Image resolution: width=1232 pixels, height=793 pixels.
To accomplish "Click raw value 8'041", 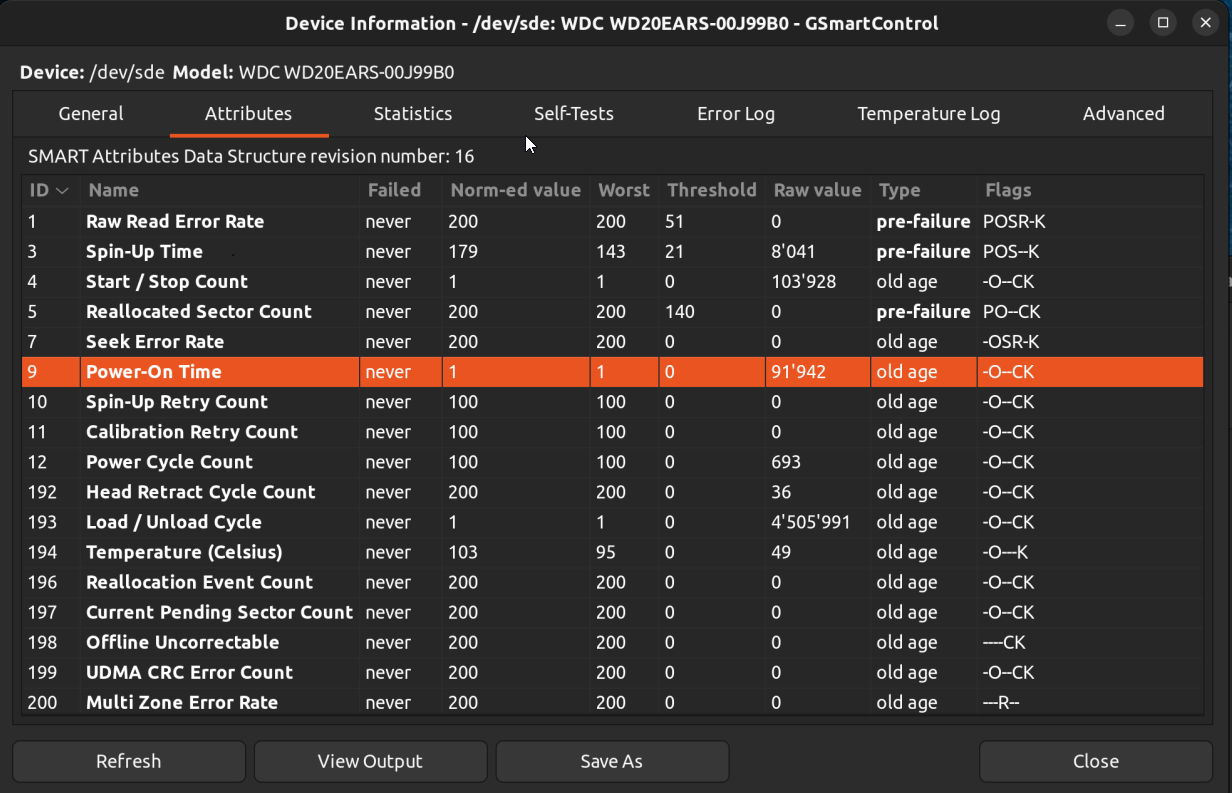I will click(x=795, y=251).
